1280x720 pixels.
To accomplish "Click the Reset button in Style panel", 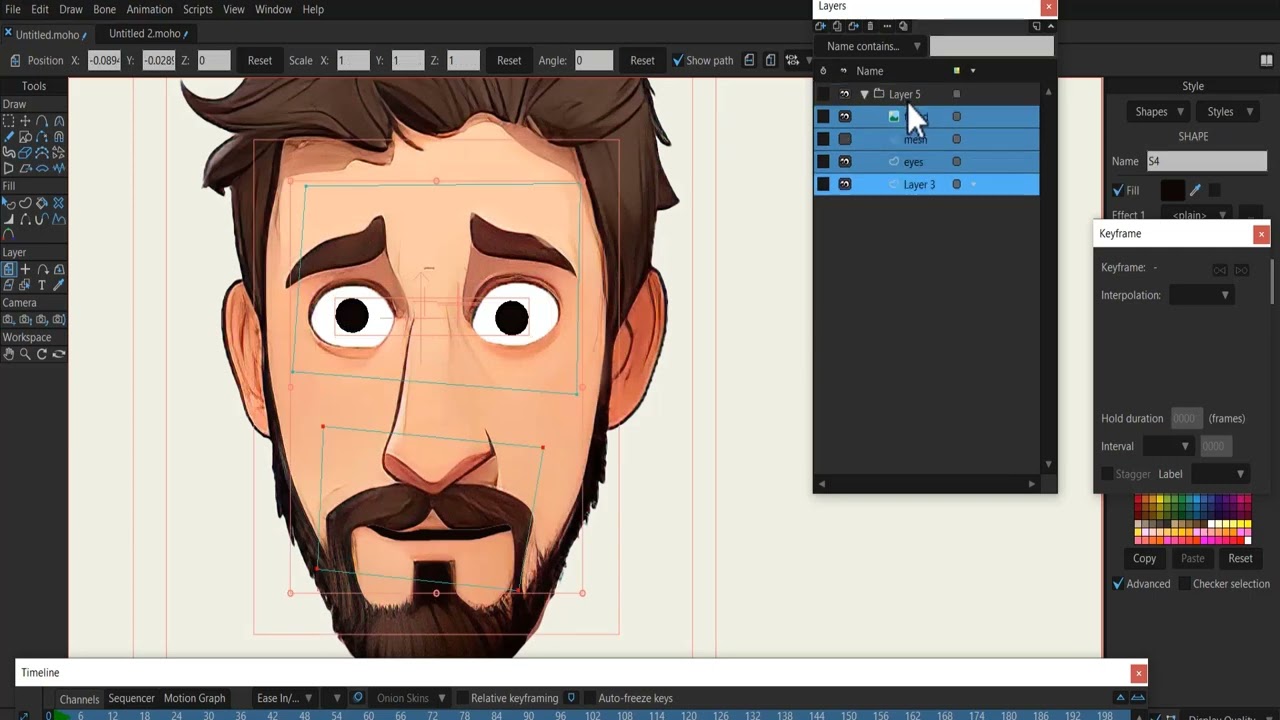I will (1241, 558).
